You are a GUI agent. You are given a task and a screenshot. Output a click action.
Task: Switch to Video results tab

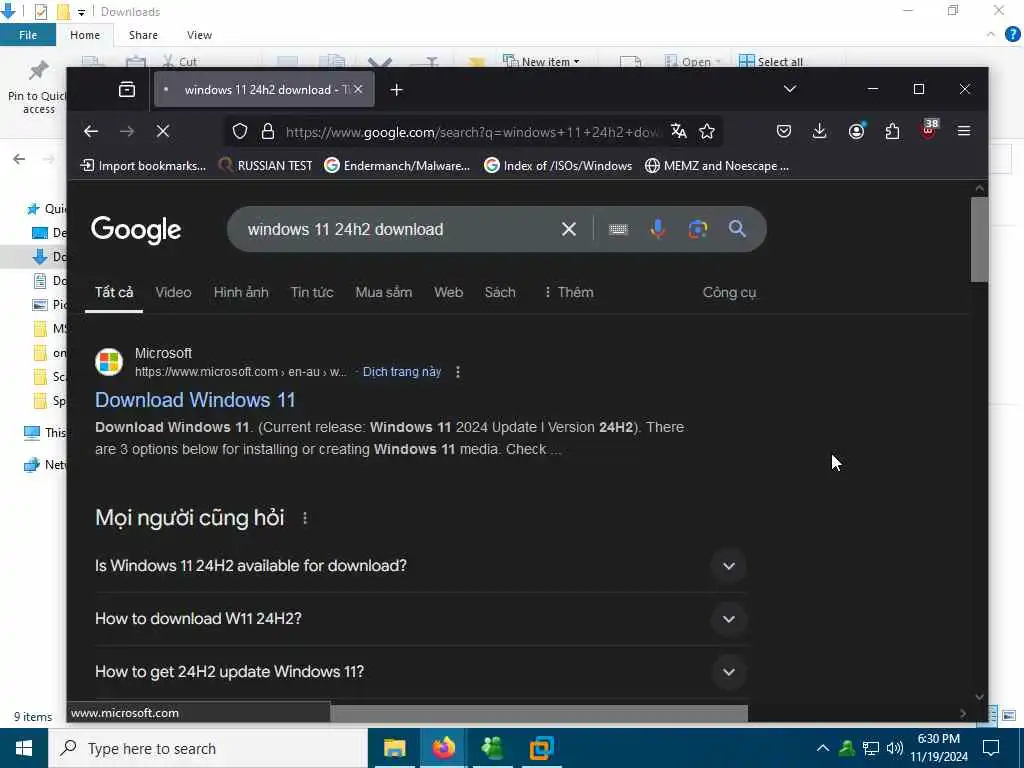pos(173,293)
